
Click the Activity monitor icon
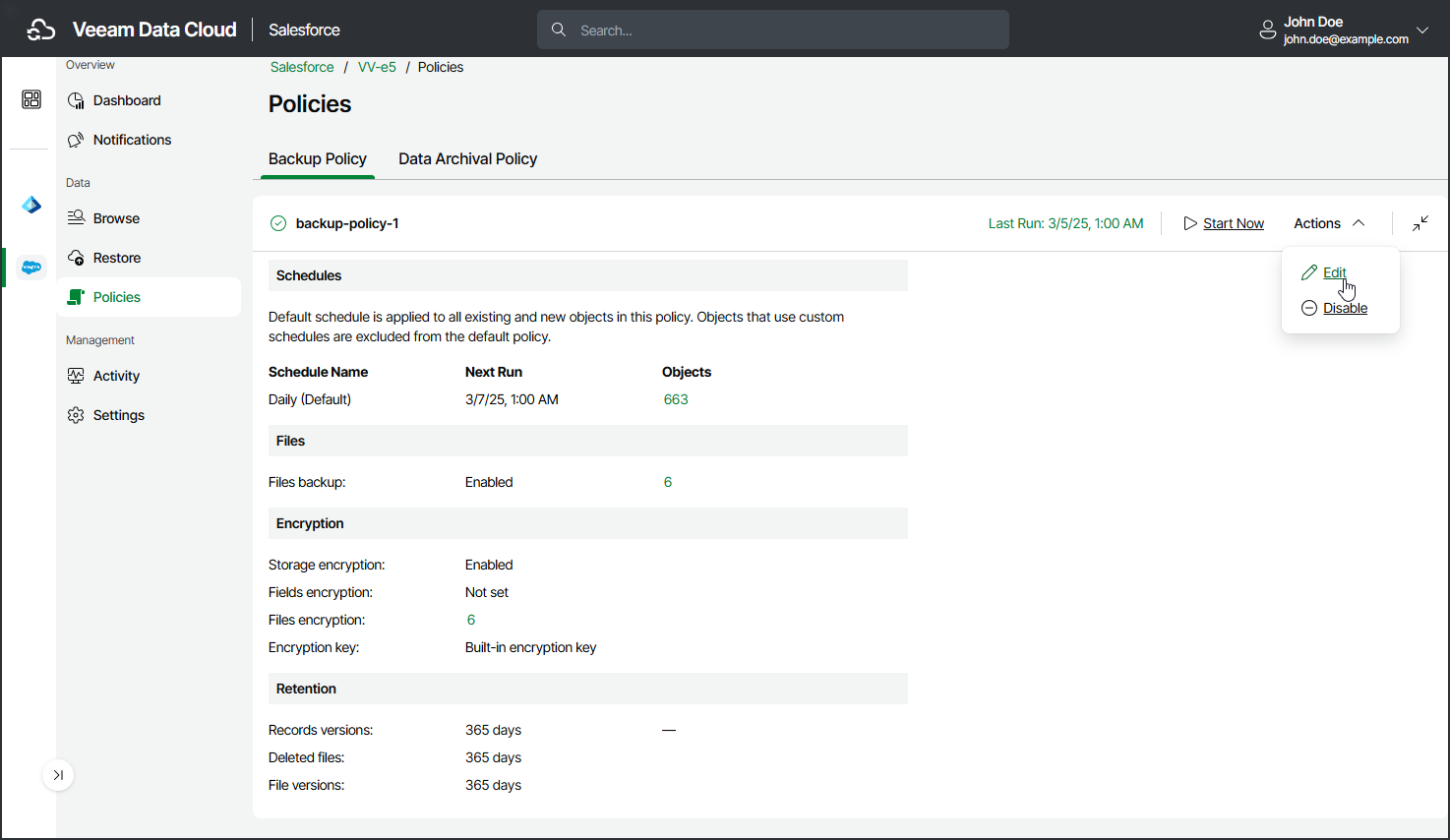[x=76, y=376]
